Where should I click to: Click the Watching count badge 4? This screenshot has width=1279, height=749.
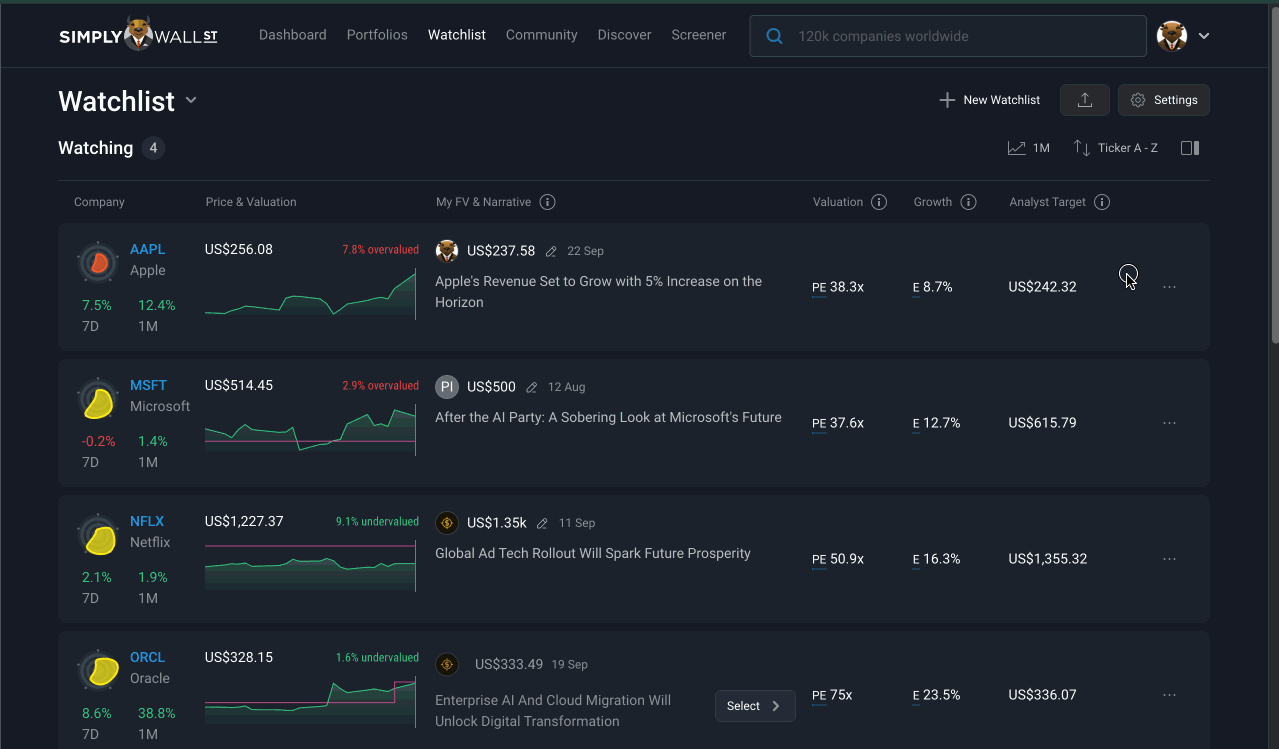(x=153, y=148)
